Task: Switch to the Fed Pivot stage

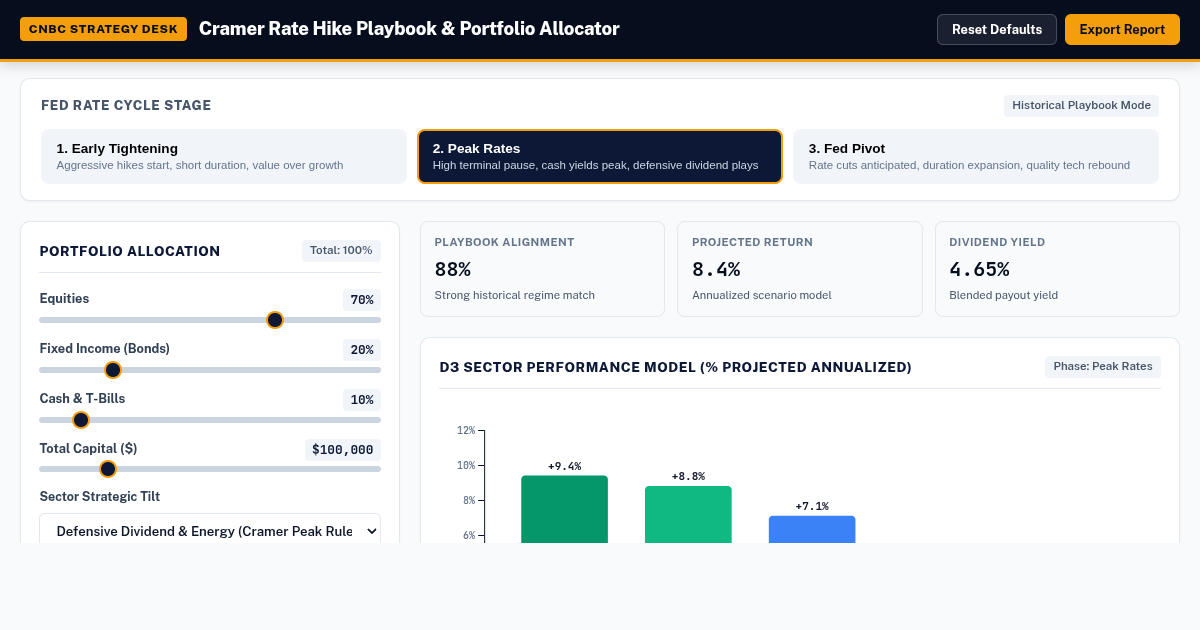Action: [x=976, y=156]
